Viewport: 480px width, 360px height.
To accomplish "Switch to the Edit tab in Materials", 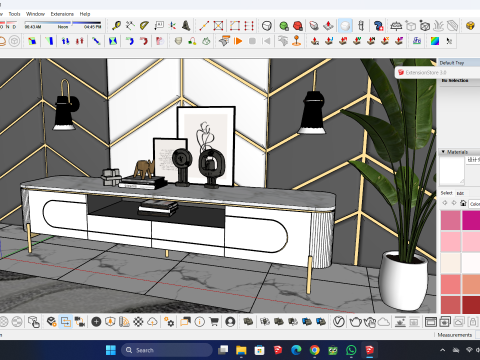I will tap(460, 193).
